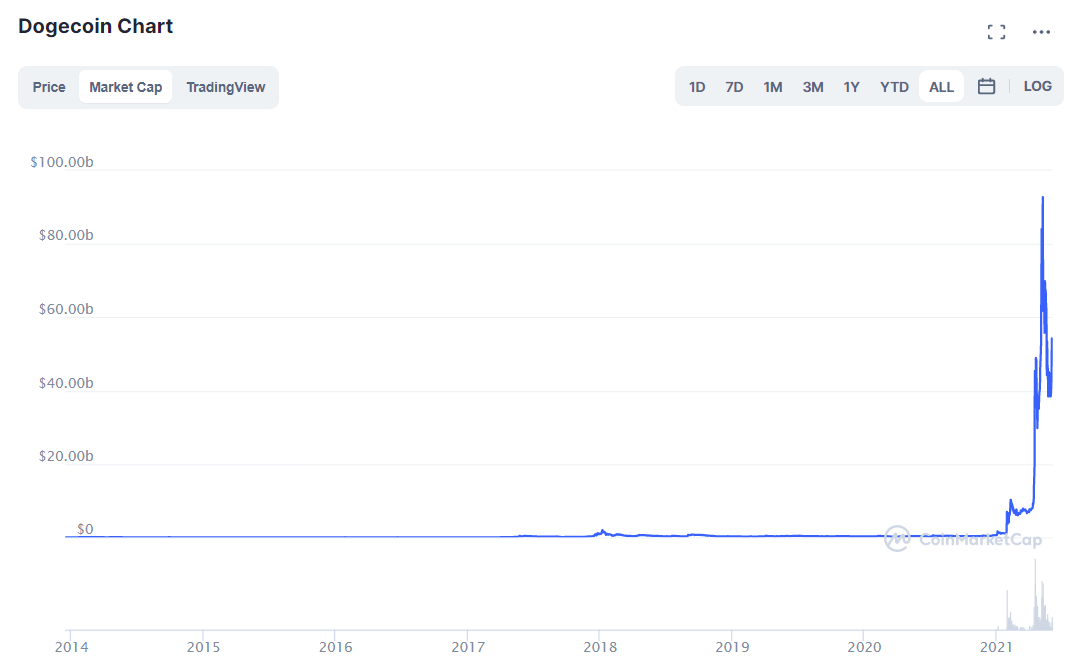Set chart range to 7D

click(x=734, y=87)
